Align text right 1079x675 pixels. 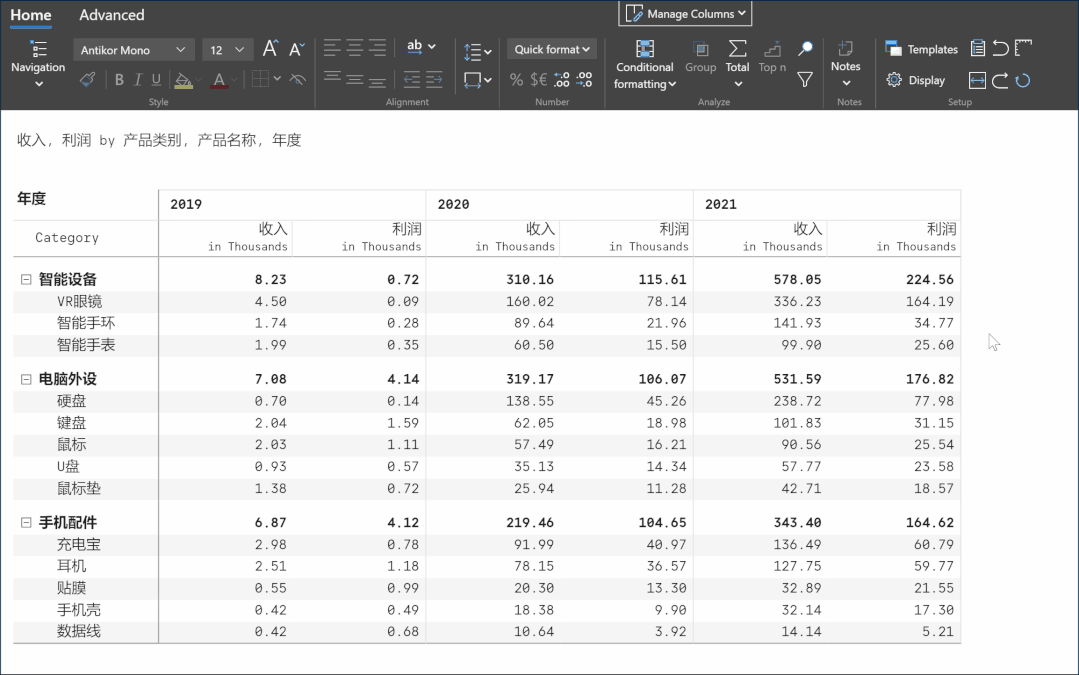click(377, 47)
